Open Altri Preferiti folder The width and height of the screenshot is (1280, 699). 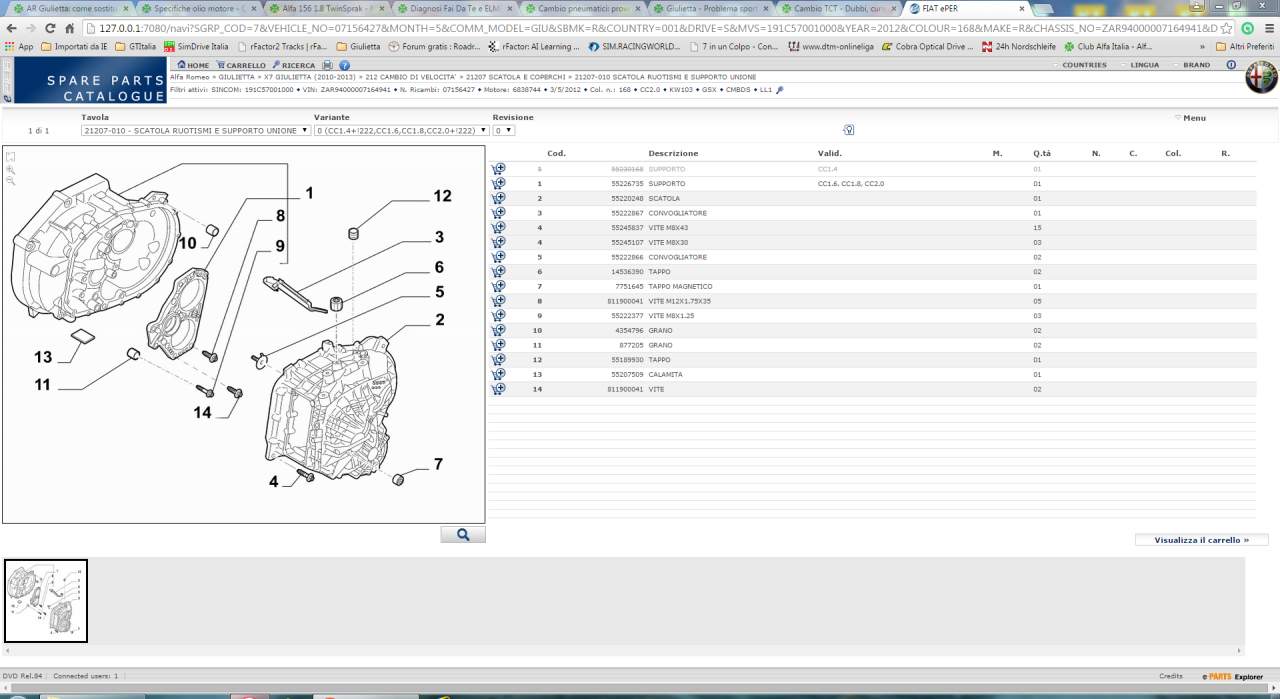click(x=1244, y=46)
